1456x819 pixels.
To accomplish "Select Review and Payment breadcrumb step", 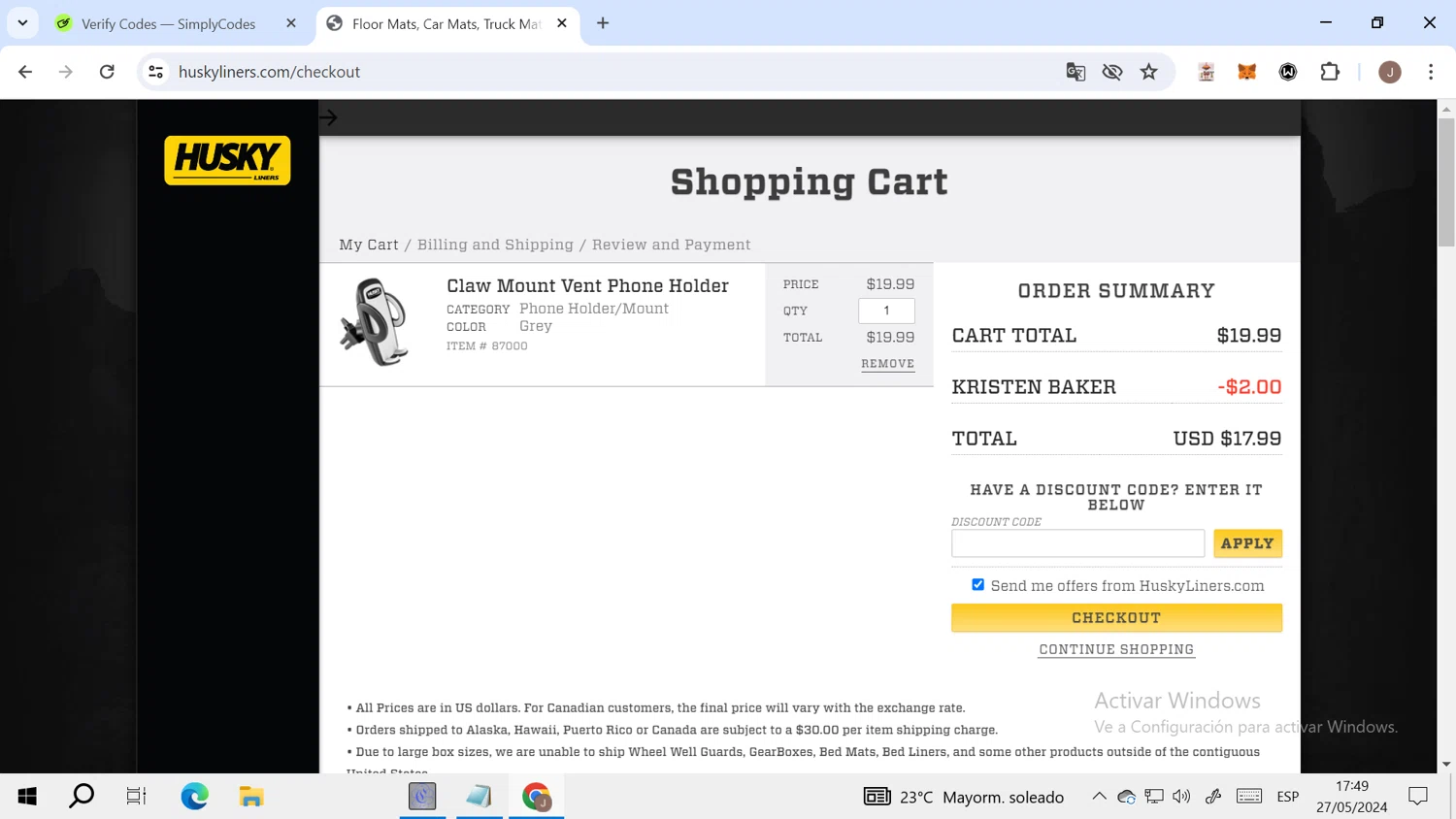I will tap(672, 245).
